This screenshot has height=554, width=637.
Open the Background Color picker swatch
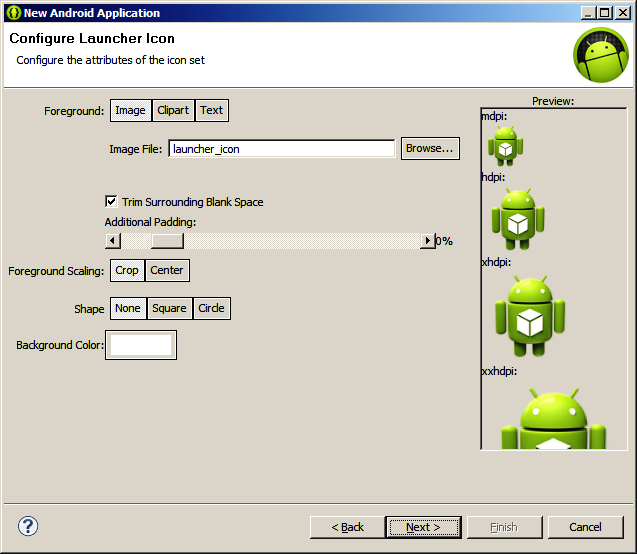[x=141, y=345]
